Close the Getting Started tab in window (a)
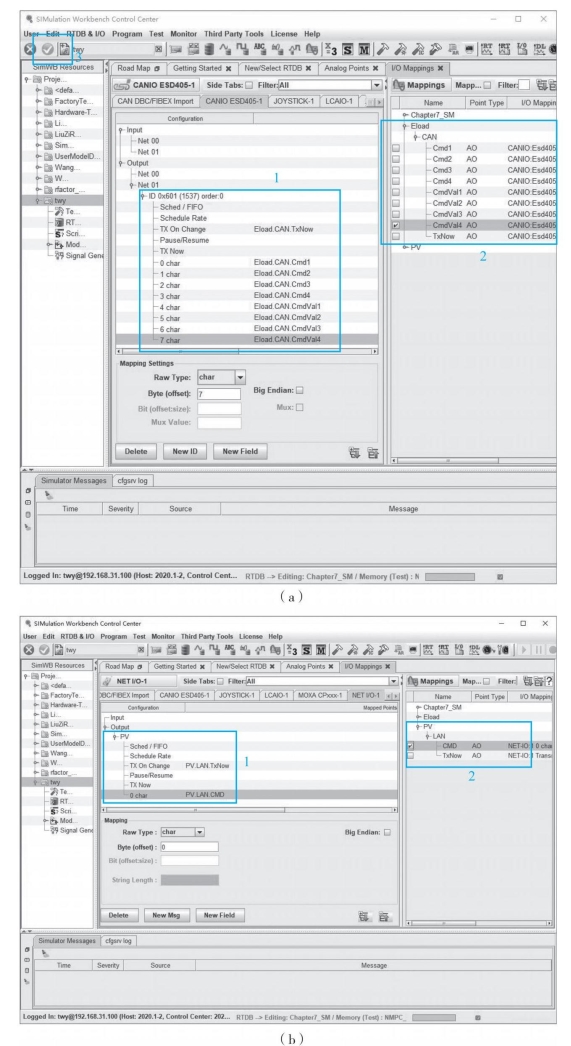The height and width of the screenshot is (1046, 571). tap(228, 68)
